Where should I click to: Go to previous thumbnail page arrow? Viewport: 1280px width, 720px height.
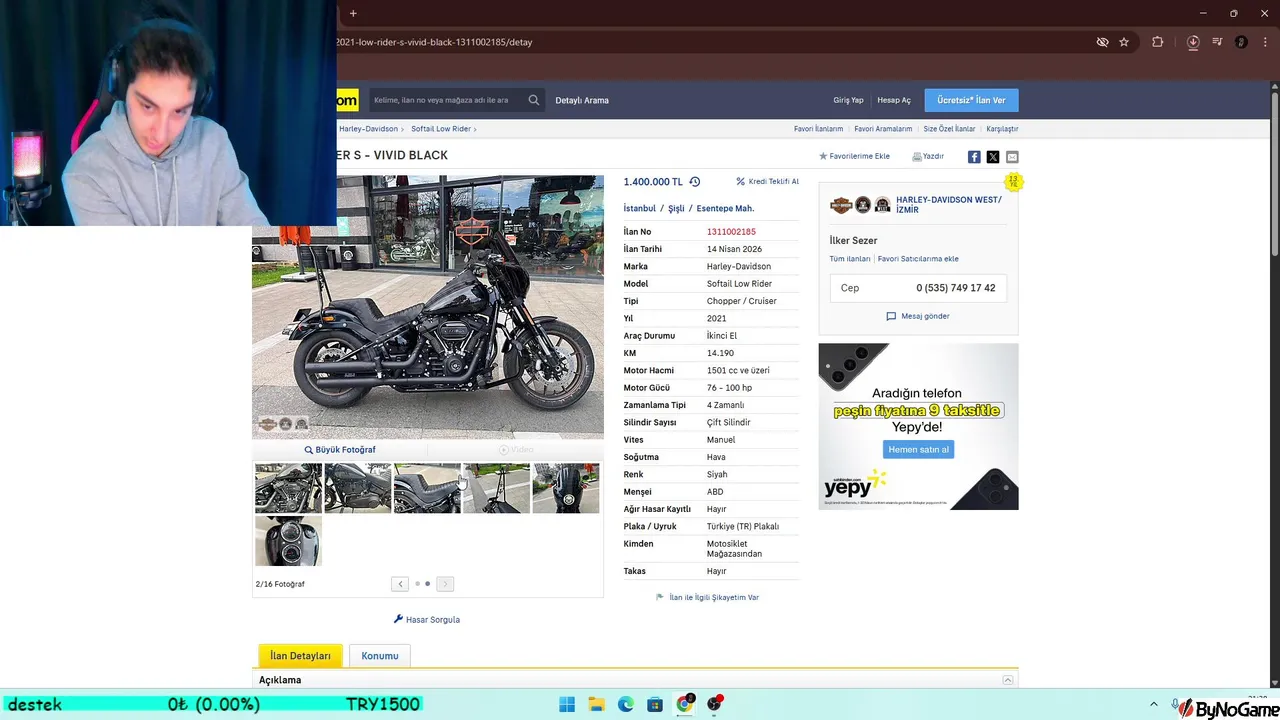400,584
